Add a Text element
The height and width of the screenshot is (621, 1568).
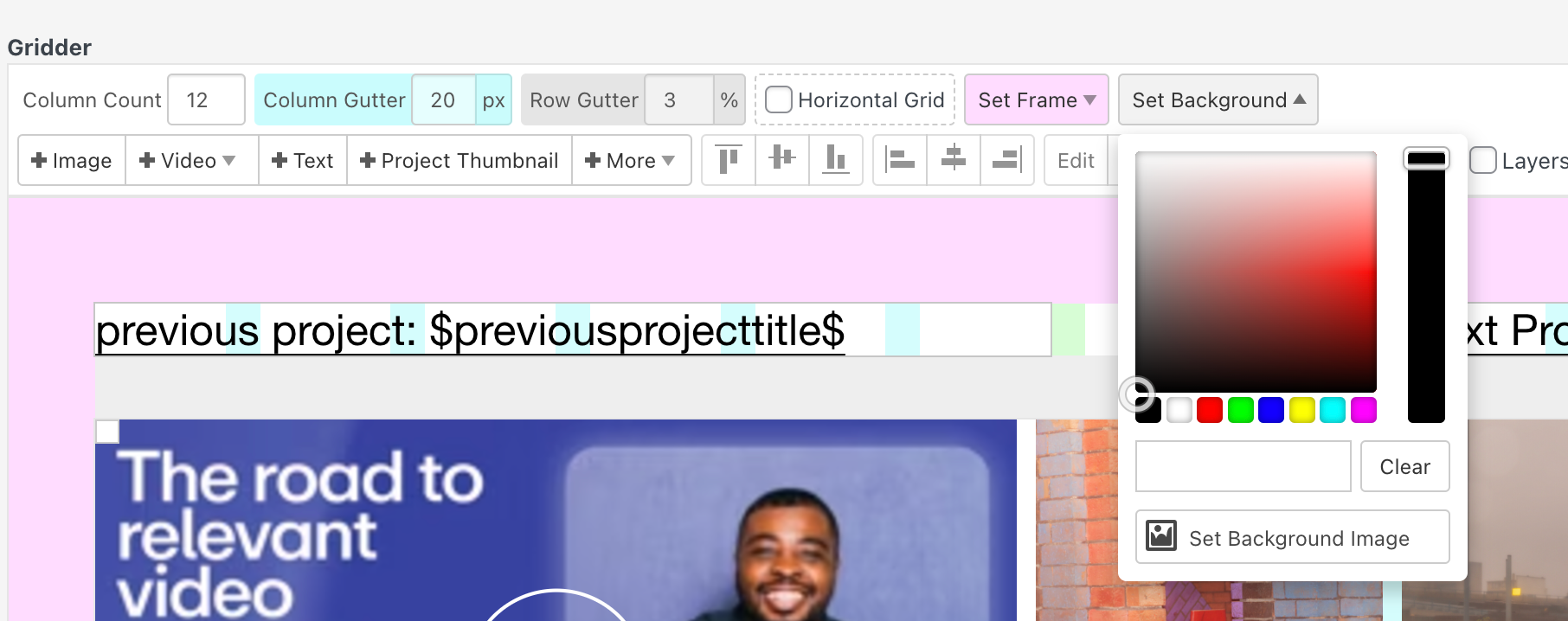pos(303,161)
